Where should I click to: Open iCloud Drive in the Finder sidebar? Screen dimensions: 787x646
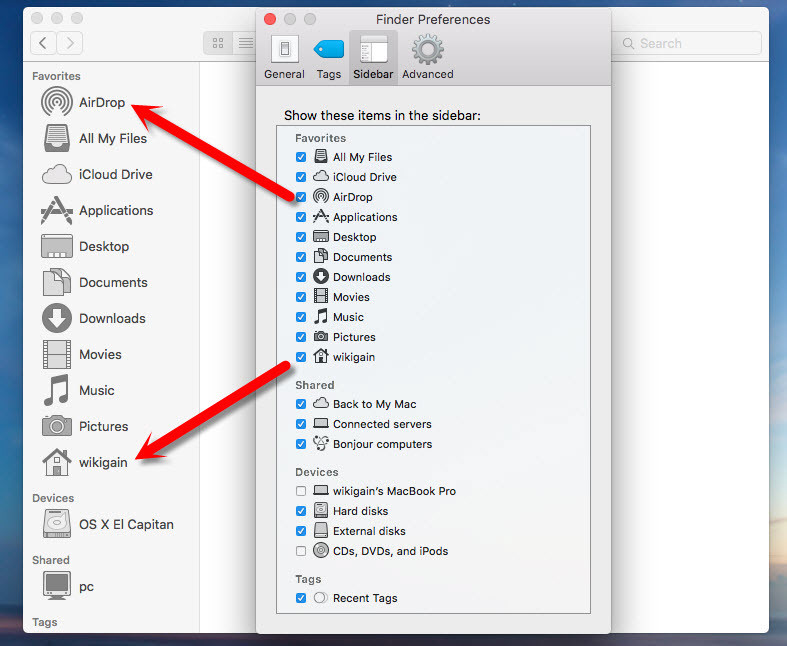coord(97,174)
